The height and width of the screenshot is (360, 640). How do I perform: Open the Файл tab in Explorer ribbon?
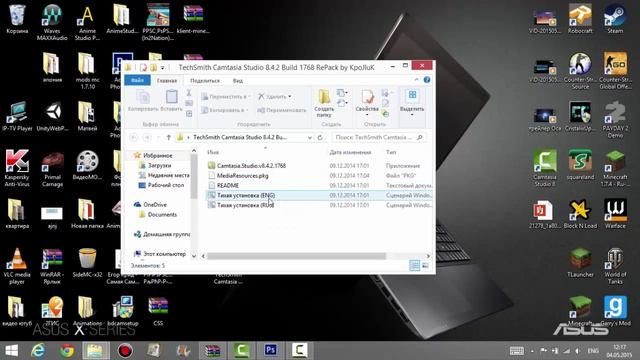point(138,80)
